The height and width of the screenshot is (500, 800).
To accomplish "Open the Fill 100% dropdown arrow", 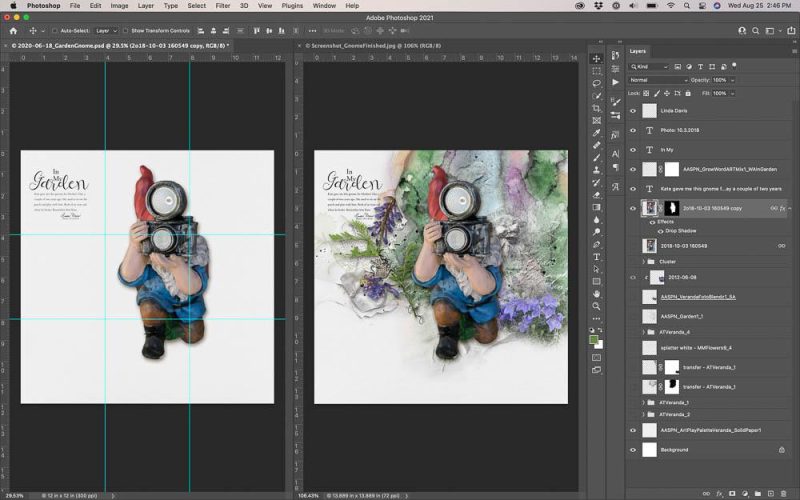I will coord(733,93).
